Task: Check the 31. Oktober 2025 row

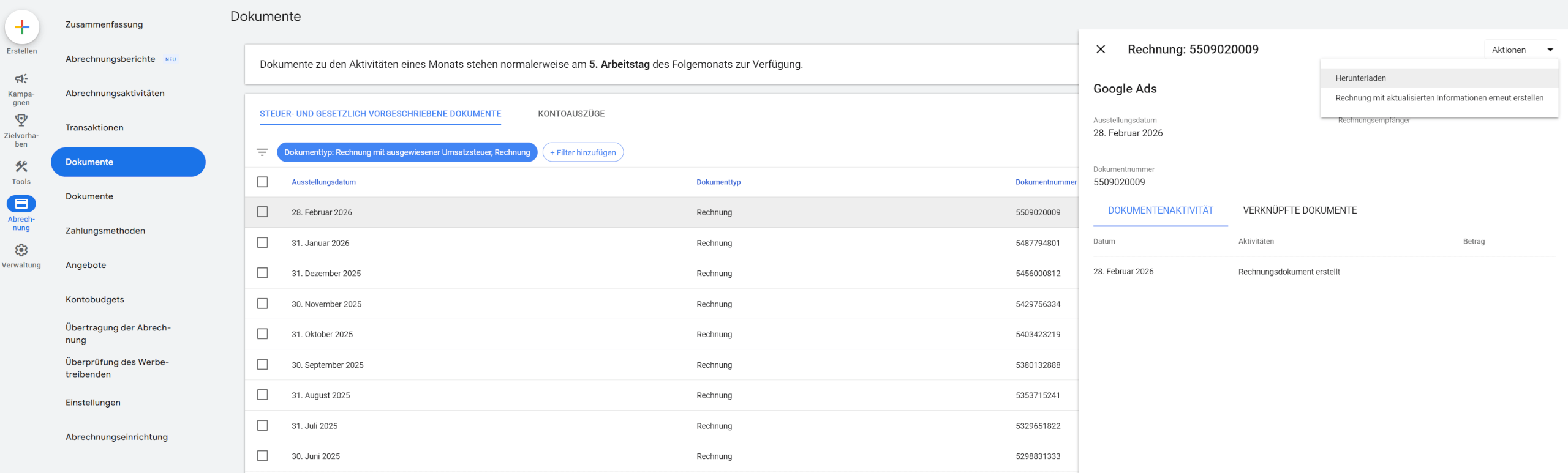Action: coord(263,333)
